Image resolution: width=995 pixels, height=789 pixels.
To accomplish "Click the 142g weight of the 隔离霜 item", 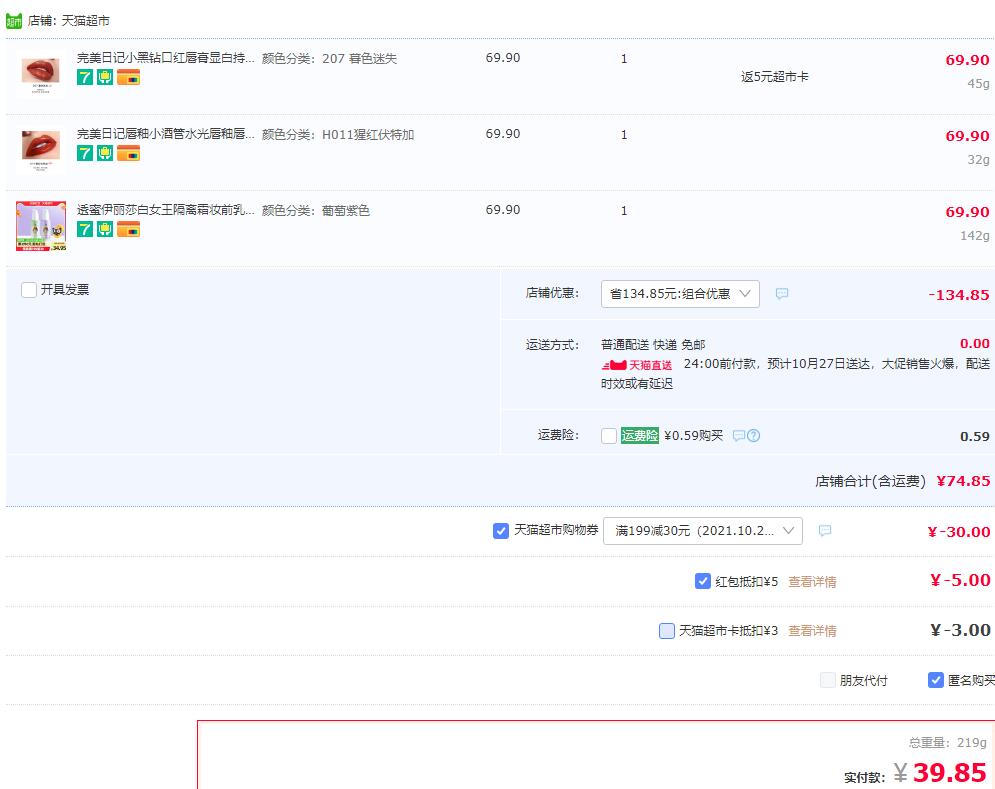I will tap(975, 235).
